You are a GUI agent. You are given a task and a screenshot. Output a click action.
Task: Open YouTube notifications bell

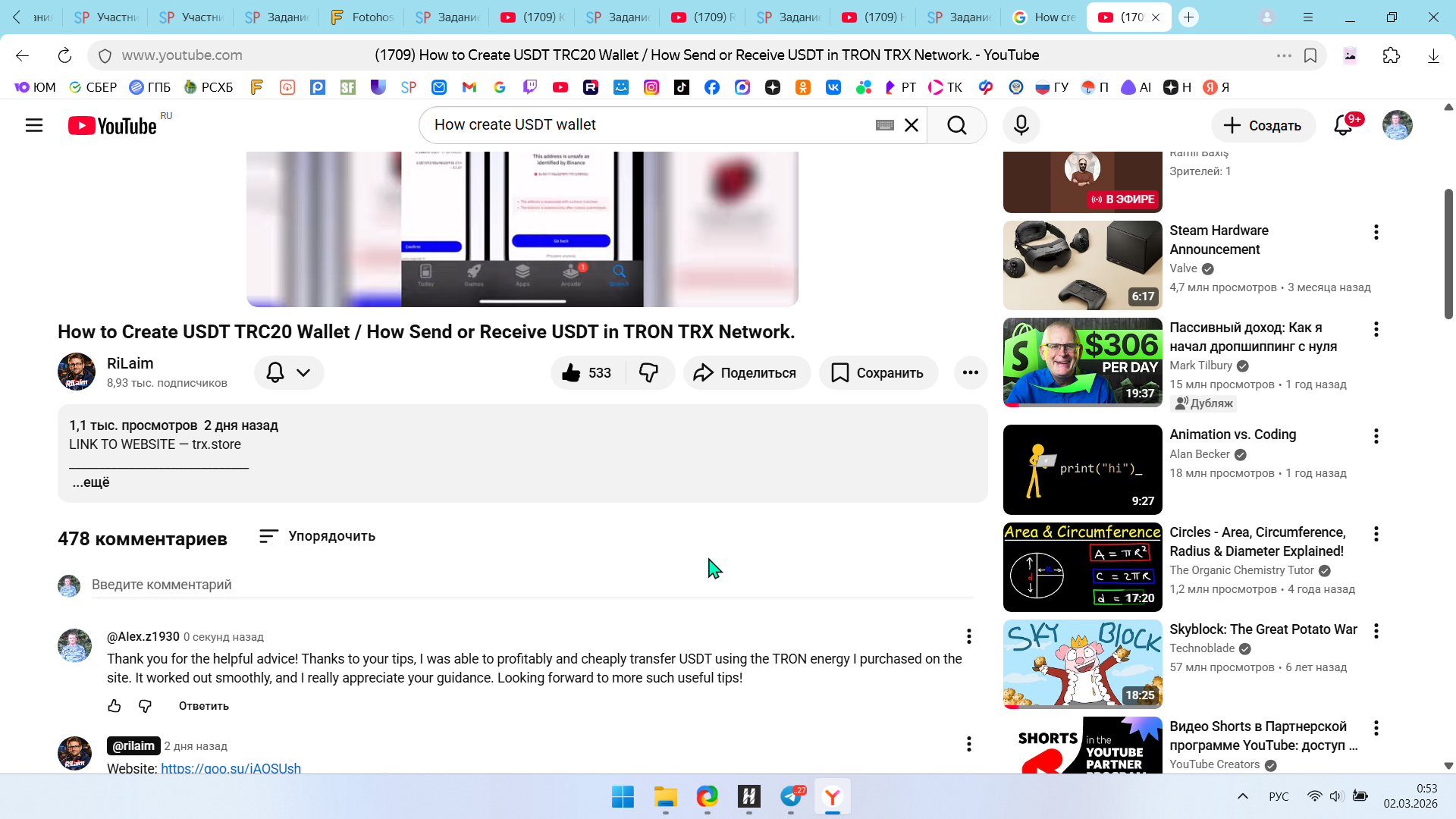(1343, 125)
